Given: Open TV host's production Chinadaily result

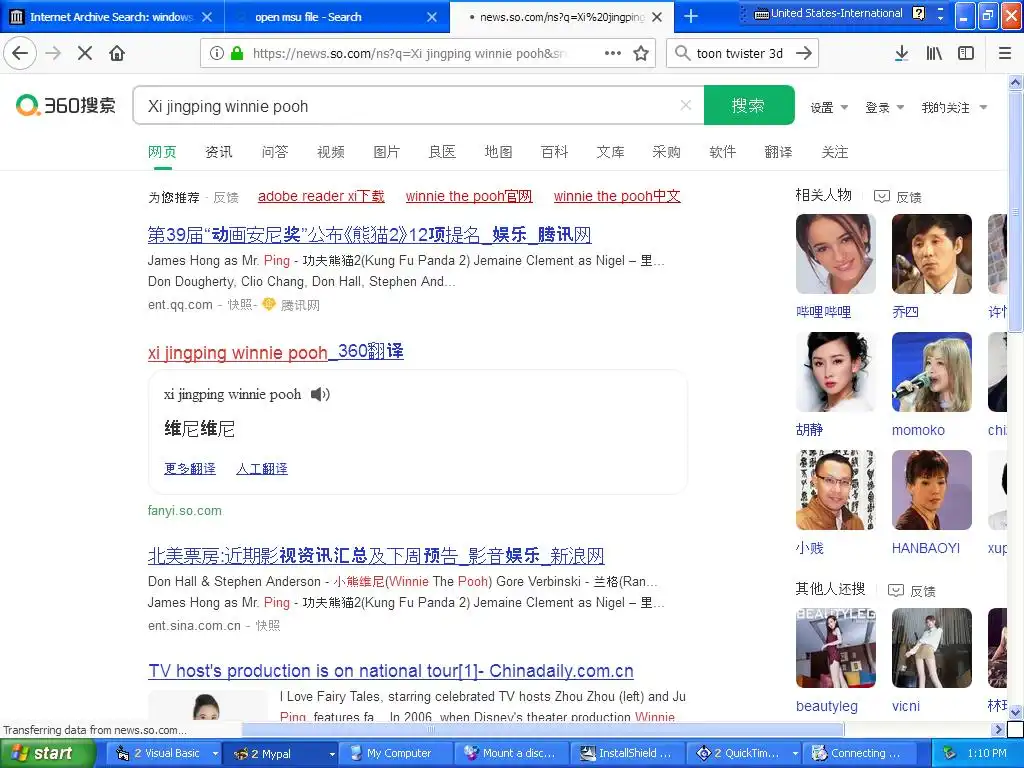Looking at the screenshot, I should coord(391,671).
